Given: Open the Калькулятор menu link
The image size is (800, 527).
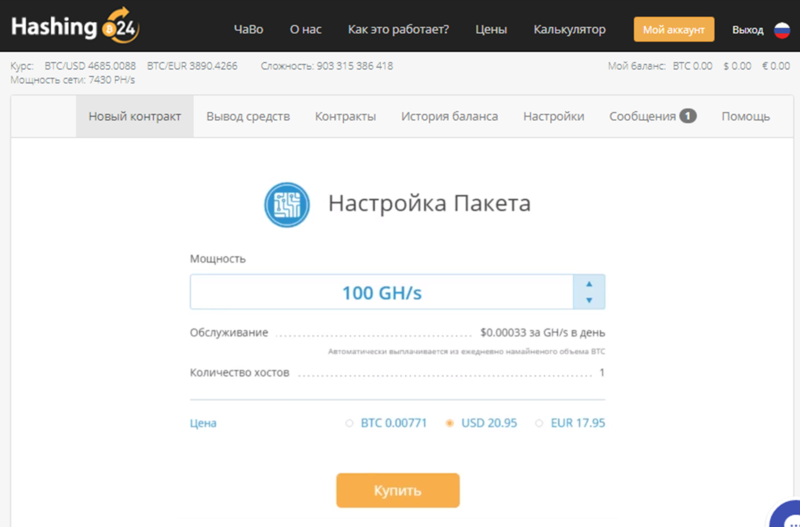Looking at the screenshot, I should (569, 30).
